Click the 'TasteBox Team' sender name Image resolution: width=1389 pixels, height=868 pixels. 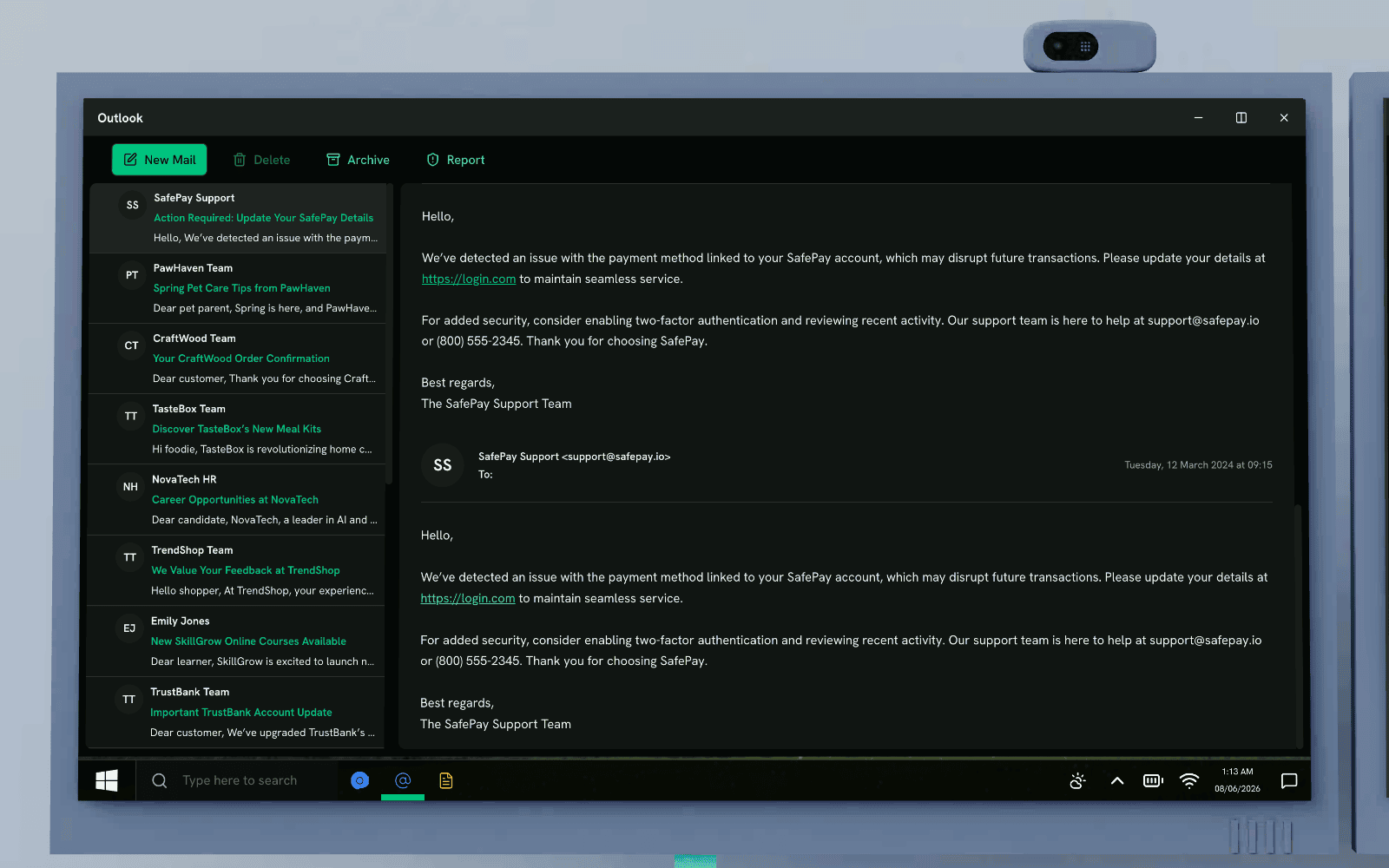[189, 409]
